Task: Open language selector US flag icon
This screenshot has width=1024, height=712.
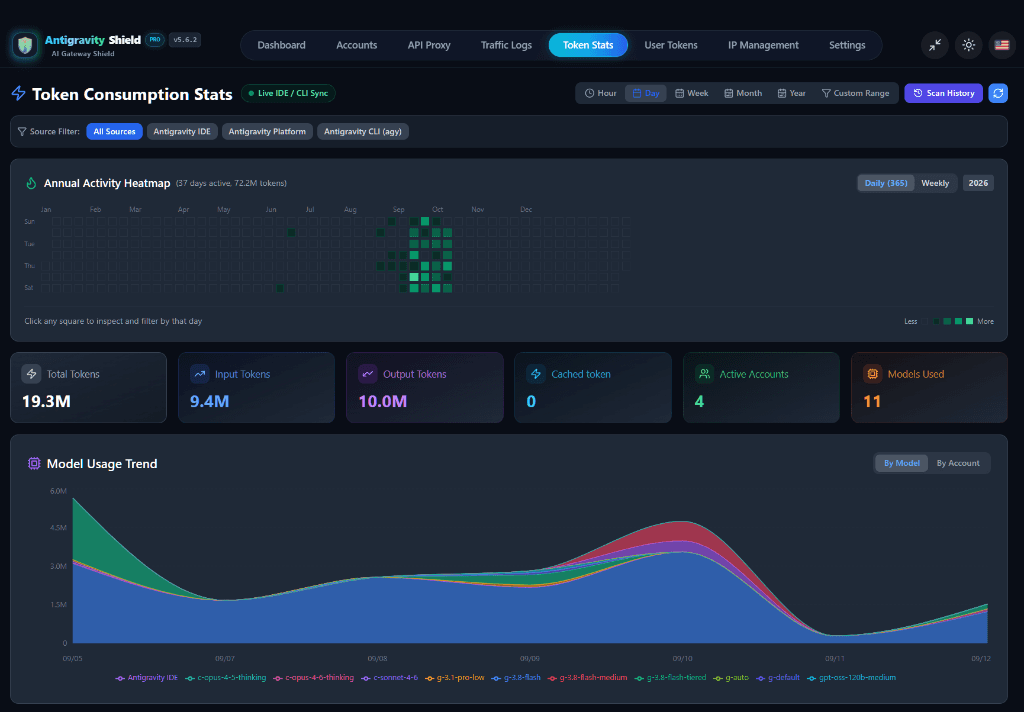Action: tap(1002, 45)
